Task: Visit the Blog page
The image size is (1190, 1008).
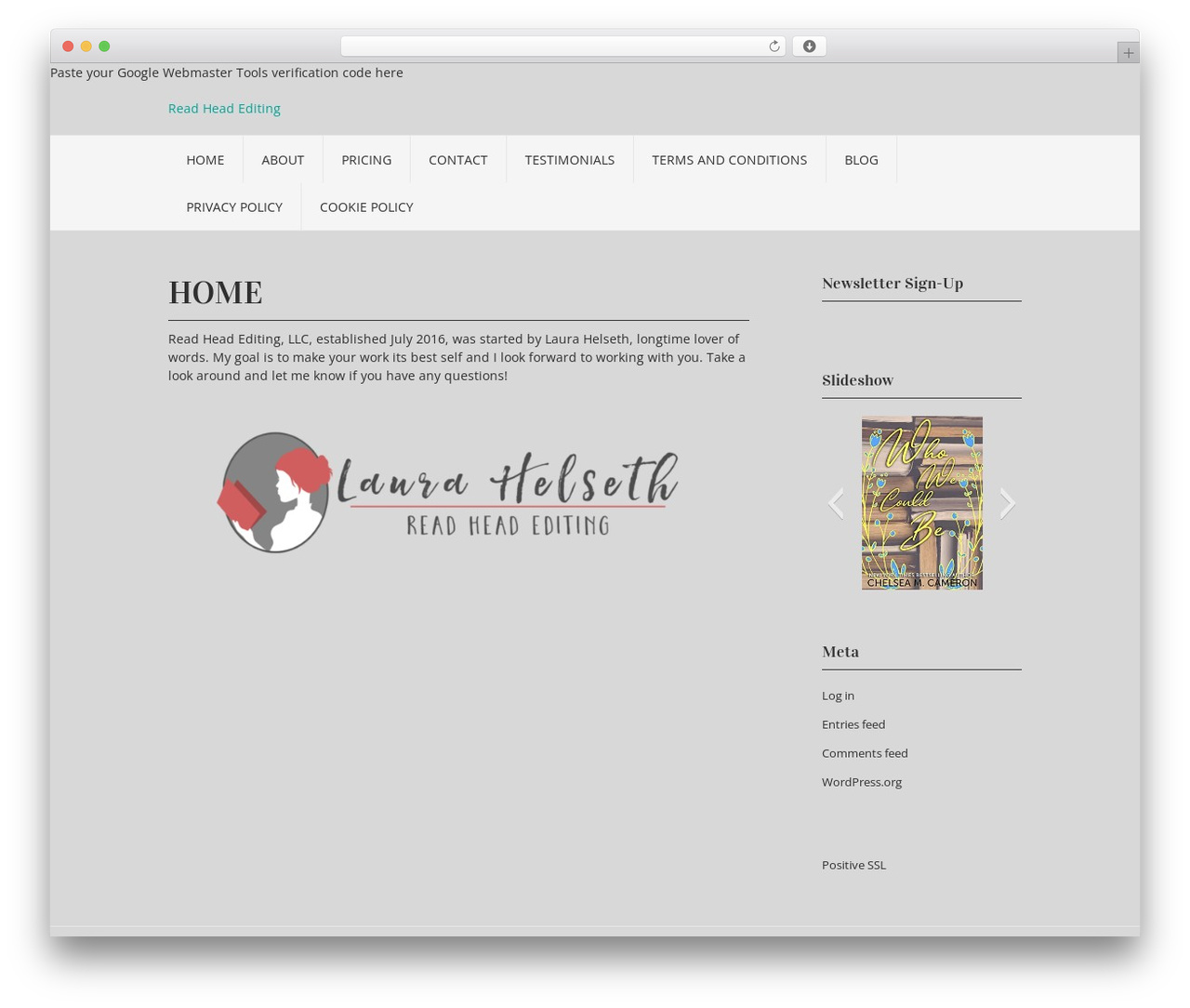Action: point(862,160)
